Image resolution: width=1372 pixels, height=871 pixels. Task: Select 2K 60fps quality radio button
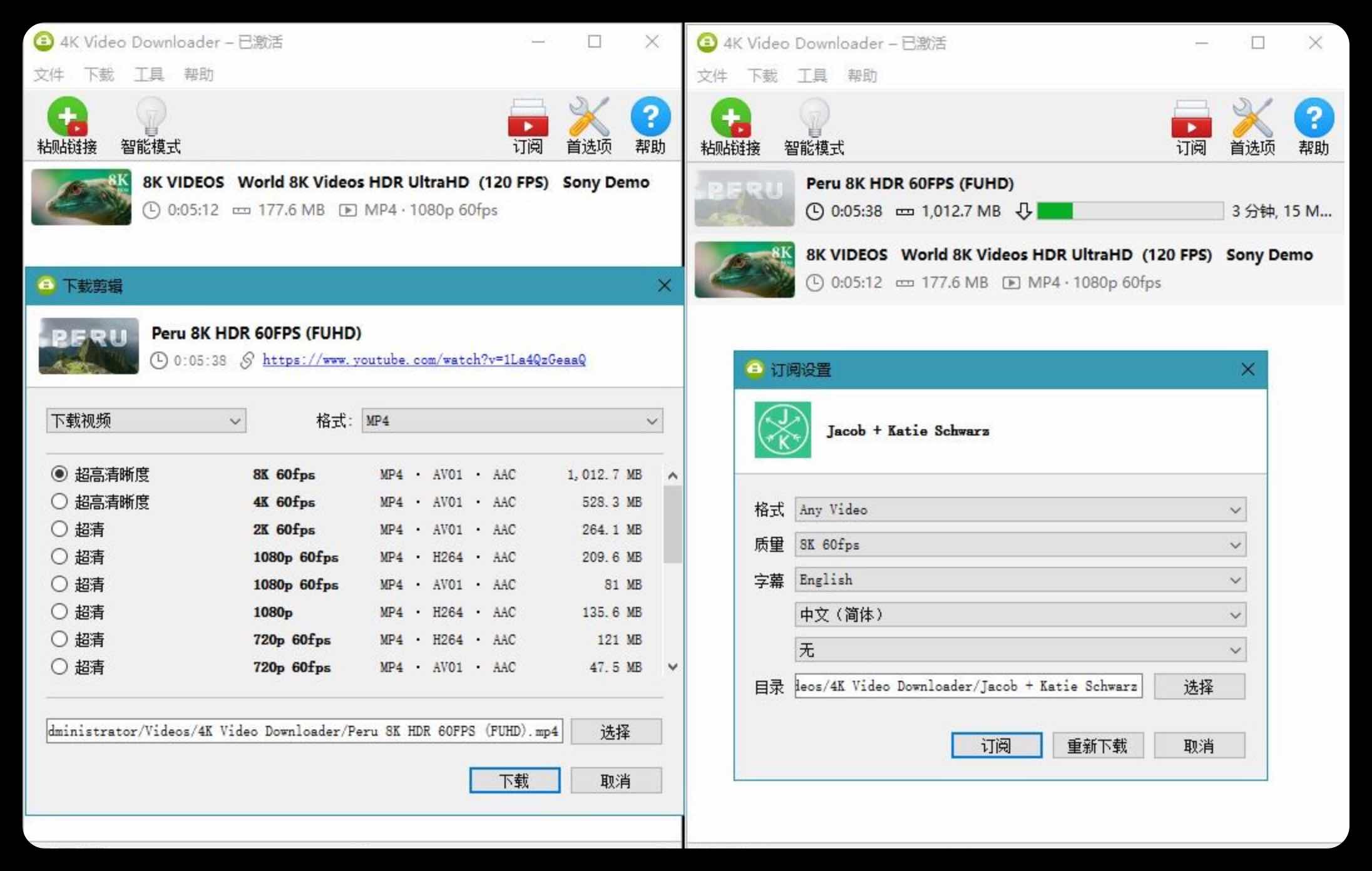(x=59, y=529)
